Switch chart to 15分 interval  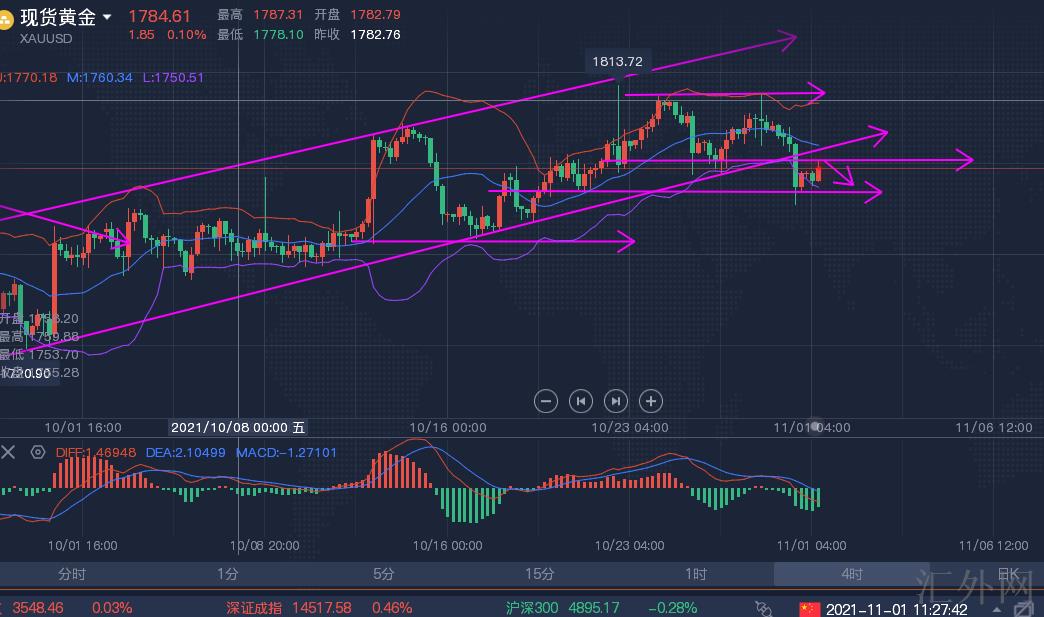(x=540, y=574)
